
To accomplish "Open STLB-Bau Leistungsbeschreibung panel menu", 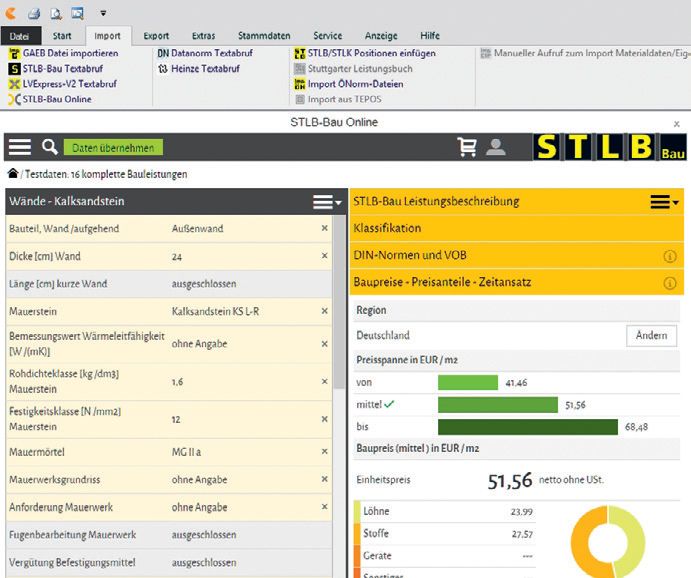I will pos(665,202).
